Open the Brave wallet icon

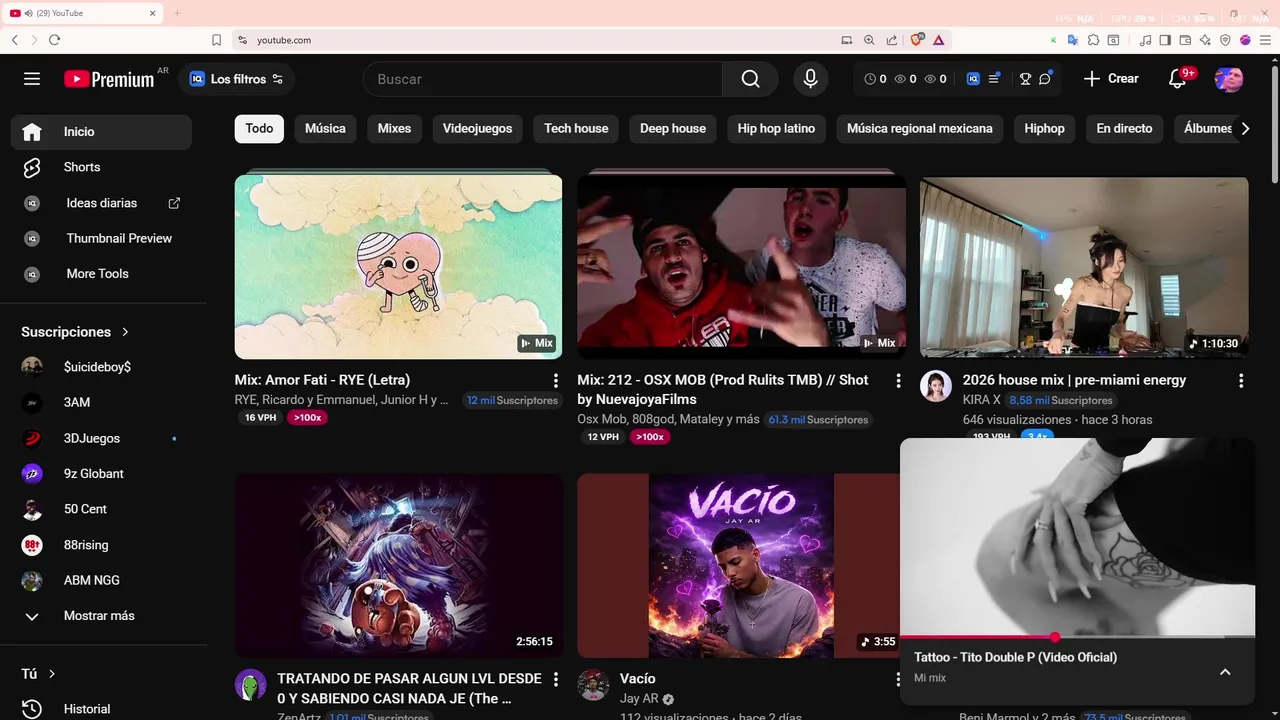pyautogui.click(x=1185, y=40)
